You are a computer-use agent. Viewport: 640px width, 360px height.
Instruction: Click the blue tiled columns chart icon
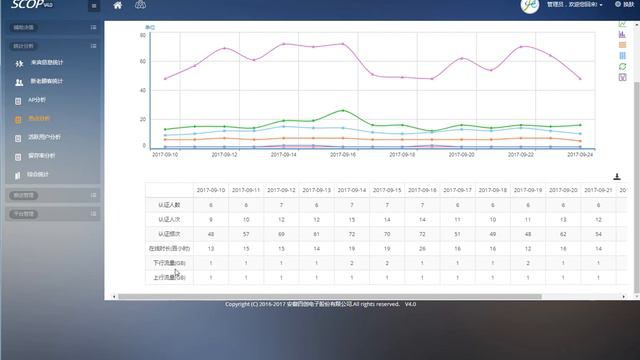click(x=622, y=56)
